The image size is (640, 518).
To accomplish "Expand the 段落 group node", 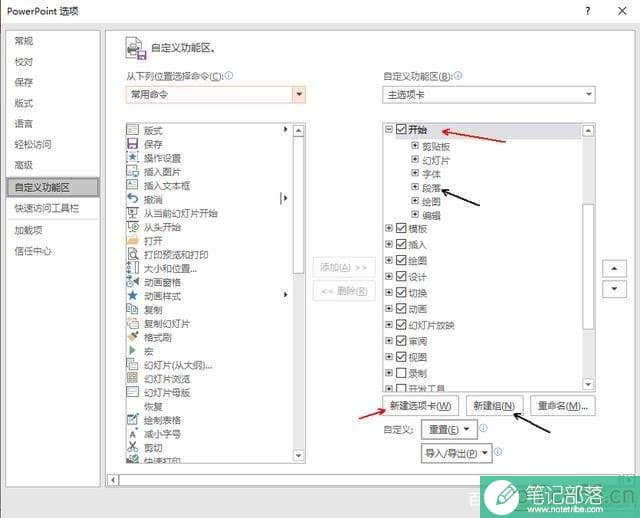I will (415, 187).
